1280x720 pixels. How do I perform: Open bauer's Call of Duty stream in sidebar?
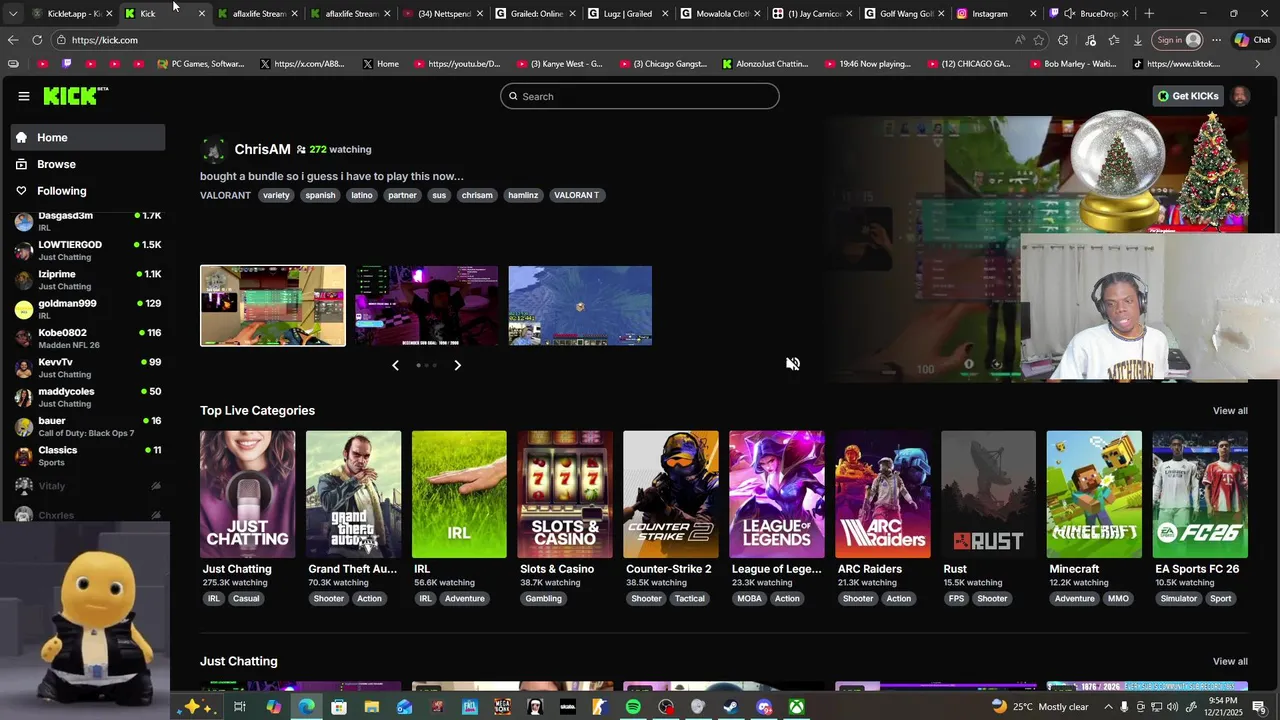(88, 427)
